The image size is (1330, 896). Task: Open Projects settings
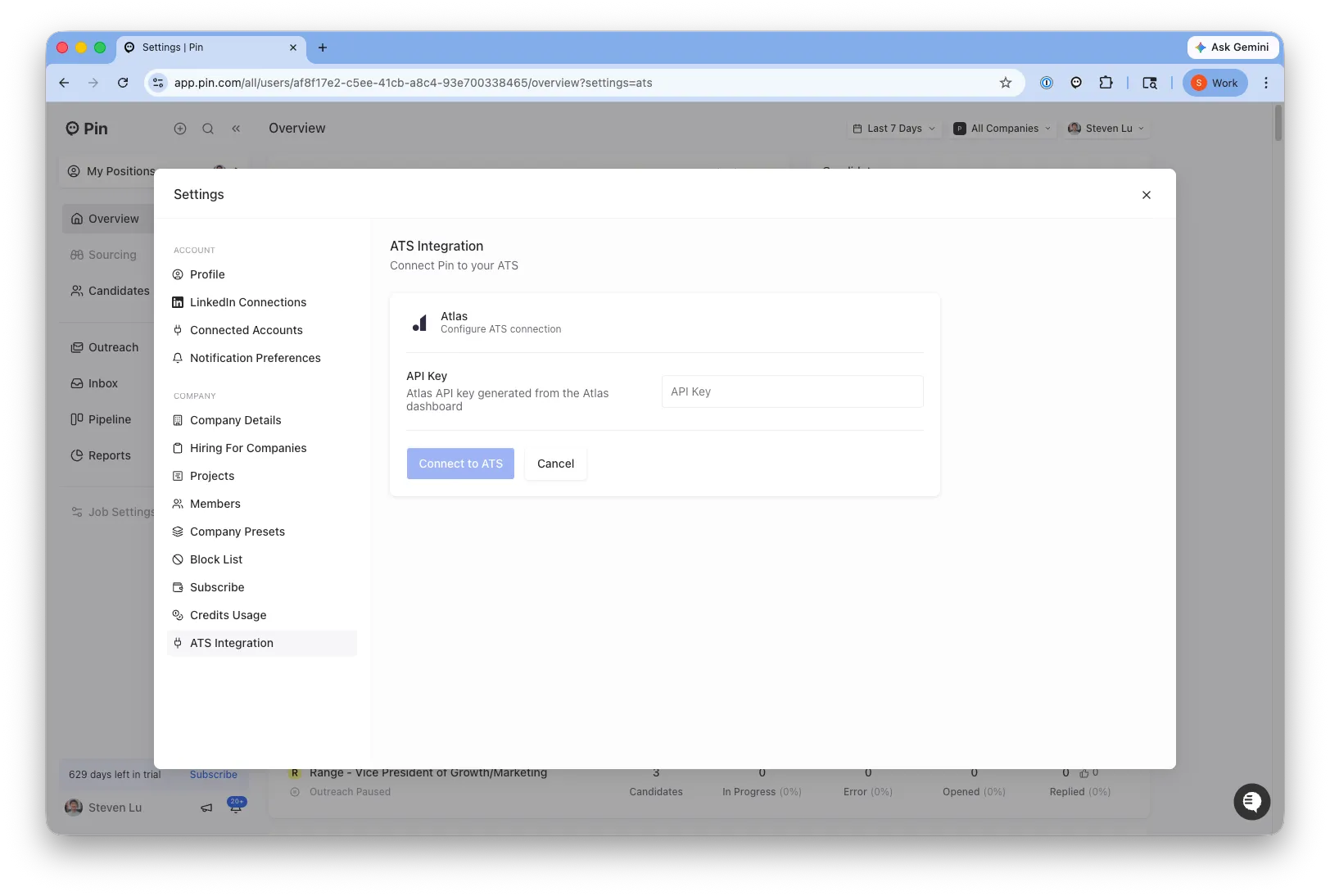262,476
